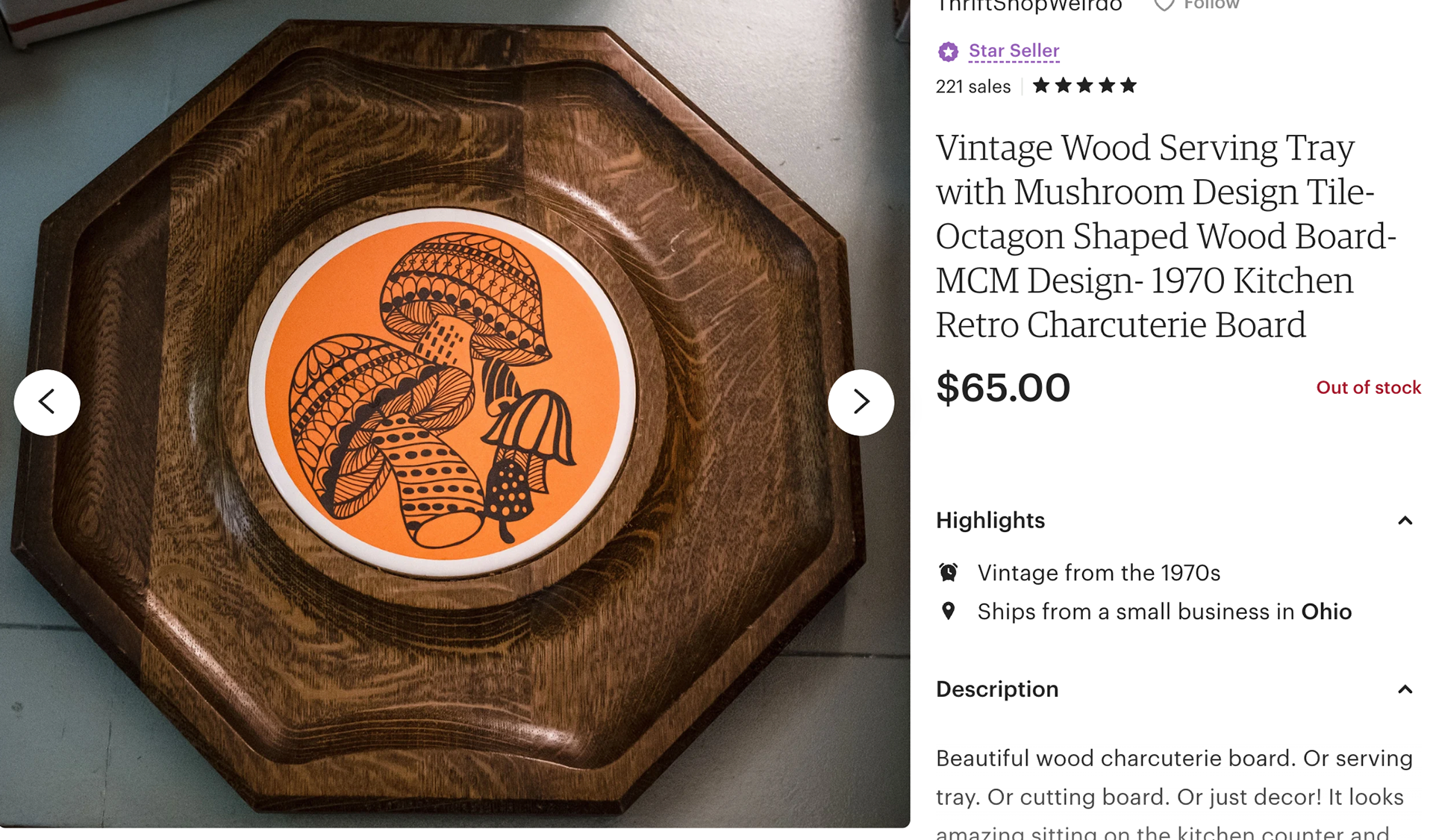Screen dimensions: 1433x840
Task: Click the purple Star Seller badge icon
Action: point(948,51)
